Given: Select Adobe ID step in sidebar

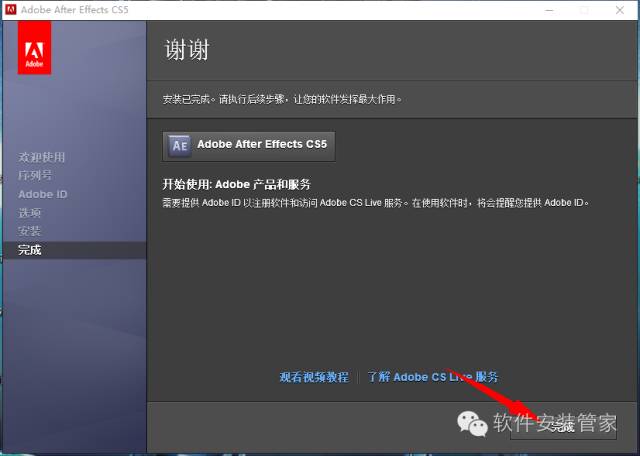Looking at the screenshot, I should (x=42, y=194).
